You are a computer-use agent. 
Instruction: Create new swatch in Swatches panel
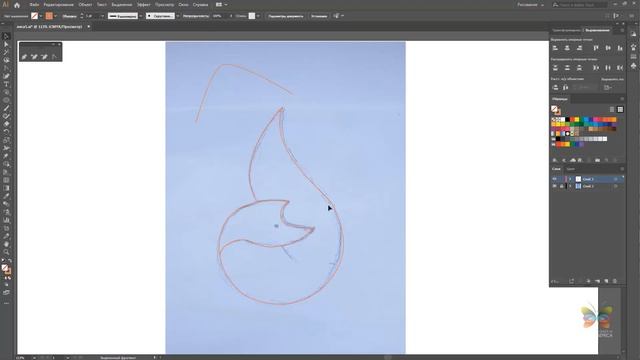[x=606, y=160]
